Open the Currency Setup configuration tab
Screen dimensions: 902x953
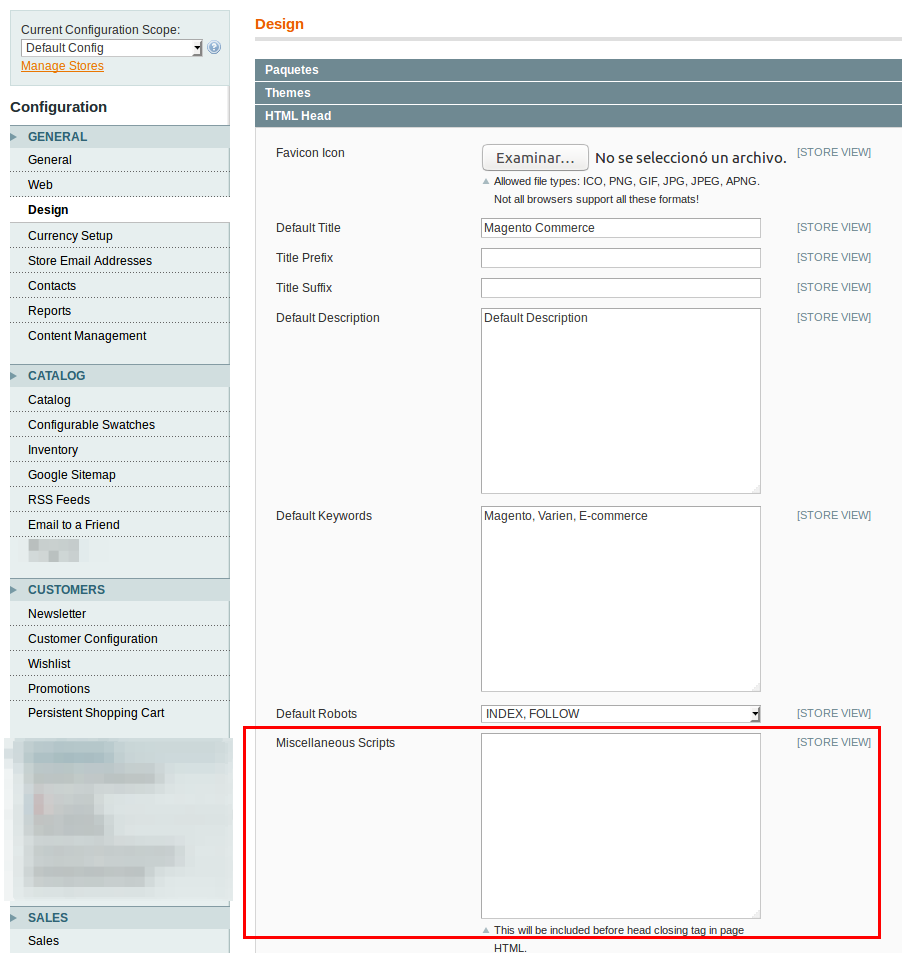point(70,236)
